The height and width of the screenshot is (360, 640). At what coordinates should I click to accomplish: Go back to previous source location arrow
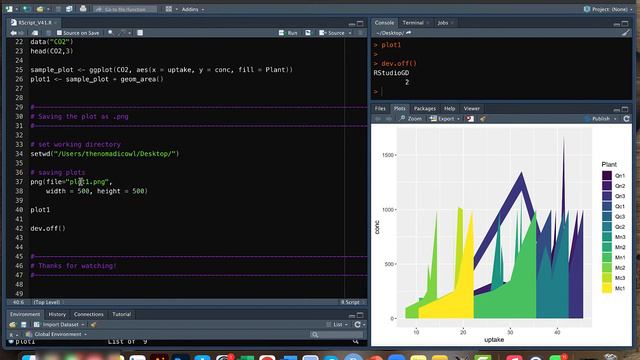coord(13,33)
